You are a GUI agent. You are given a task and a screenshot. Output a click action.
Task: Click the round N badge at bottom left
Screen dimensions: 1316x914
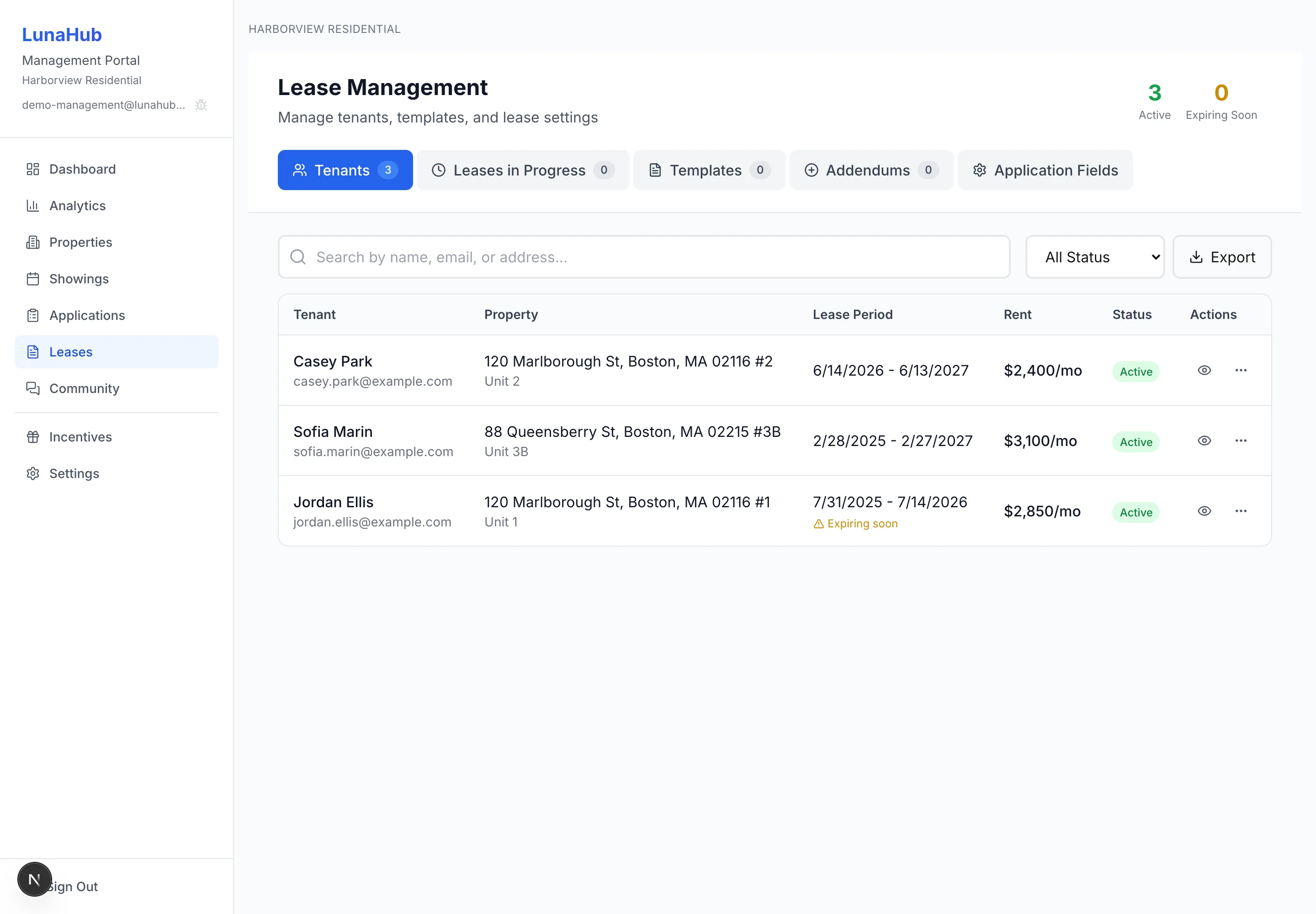pos(34,879)
